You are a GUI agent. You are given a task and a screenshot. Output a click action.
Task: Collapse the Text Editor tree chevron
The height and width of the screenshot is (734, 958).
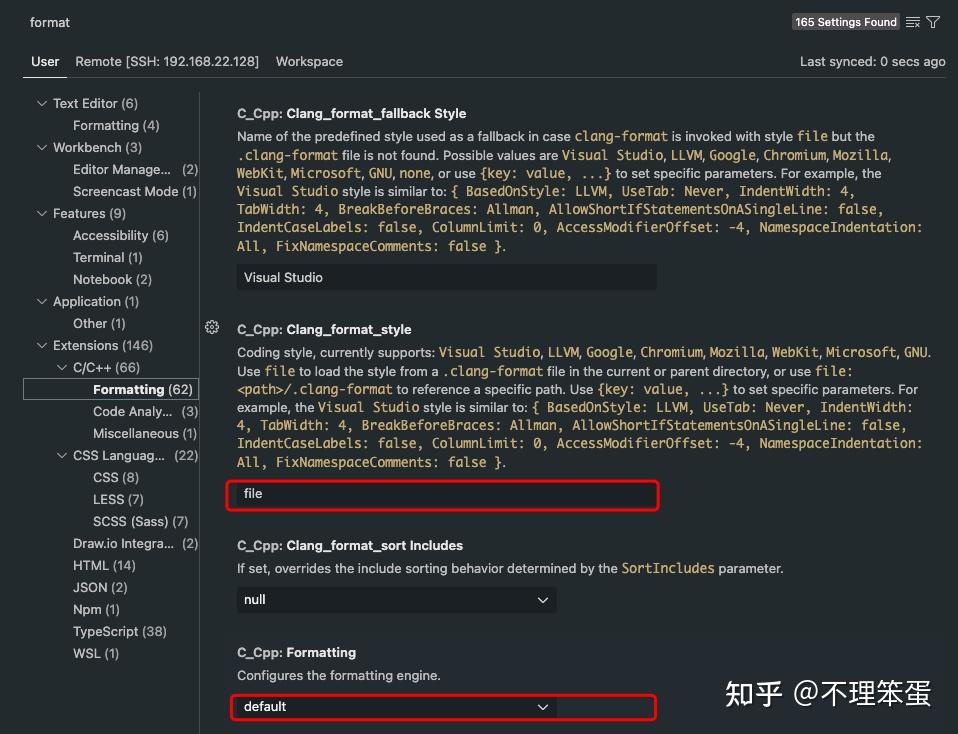pyautogui.click(x=42, y=103)
